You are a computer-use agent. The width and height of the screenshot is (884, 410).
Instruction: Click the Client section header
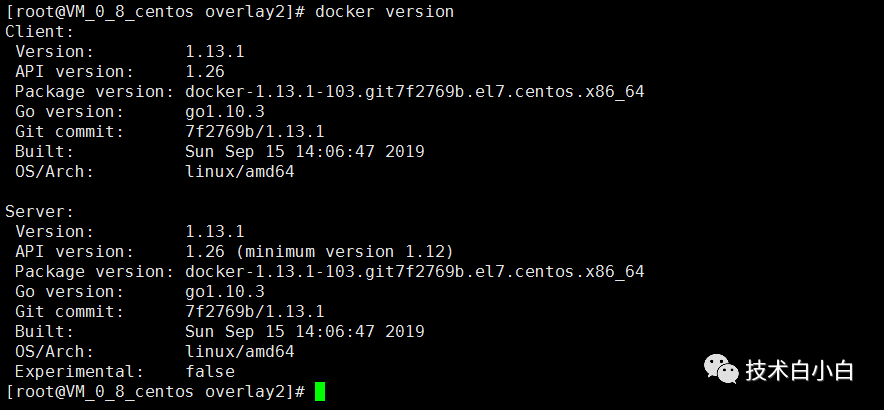point(39,32)
